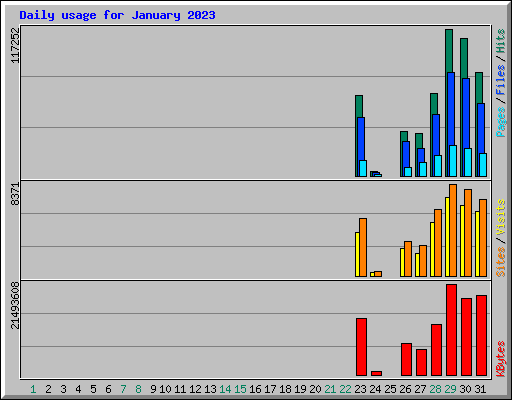This screenshot has height=400, width=512.
Task: Click the red KBytes bar for day 24
Action: point(376,373)
